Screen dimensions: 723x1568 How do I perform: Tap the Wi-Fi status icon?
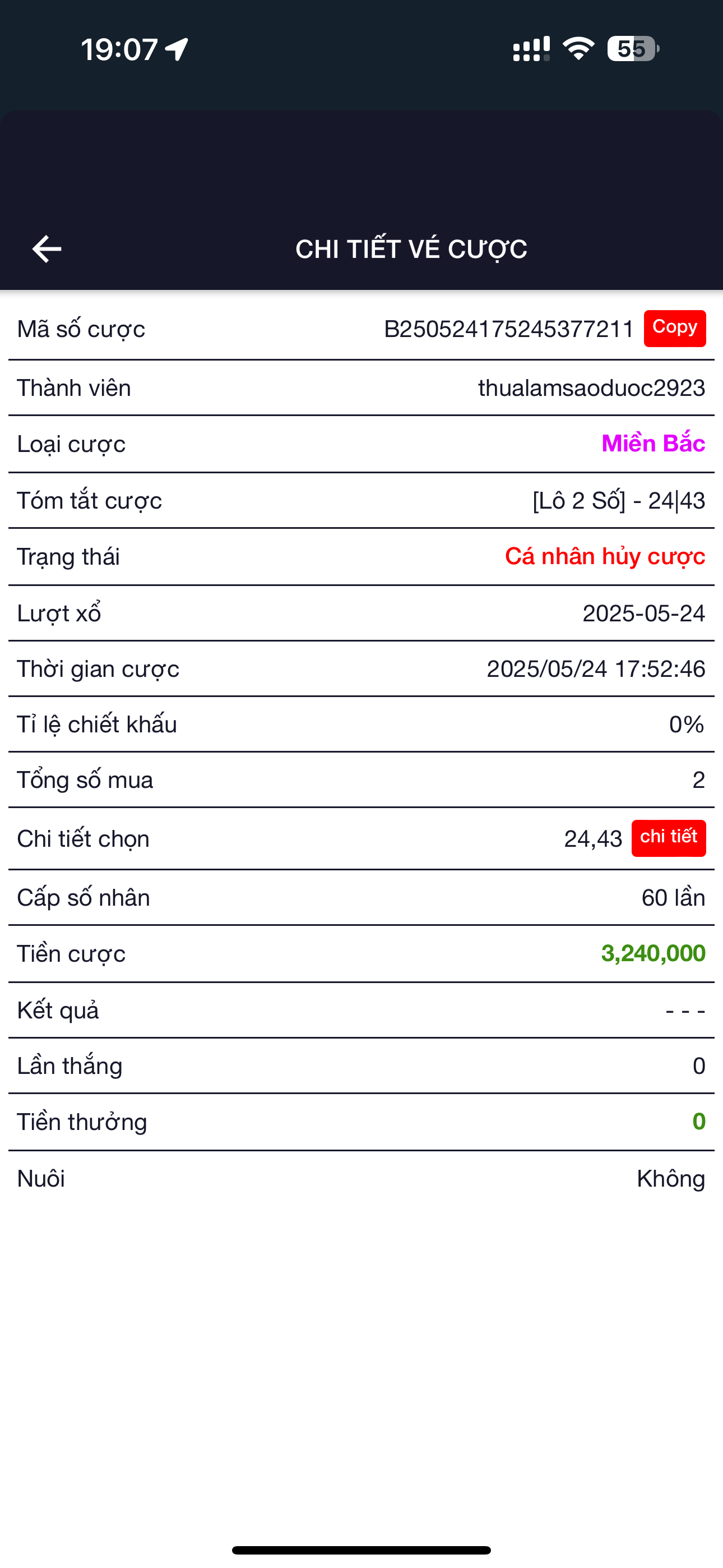578,49
